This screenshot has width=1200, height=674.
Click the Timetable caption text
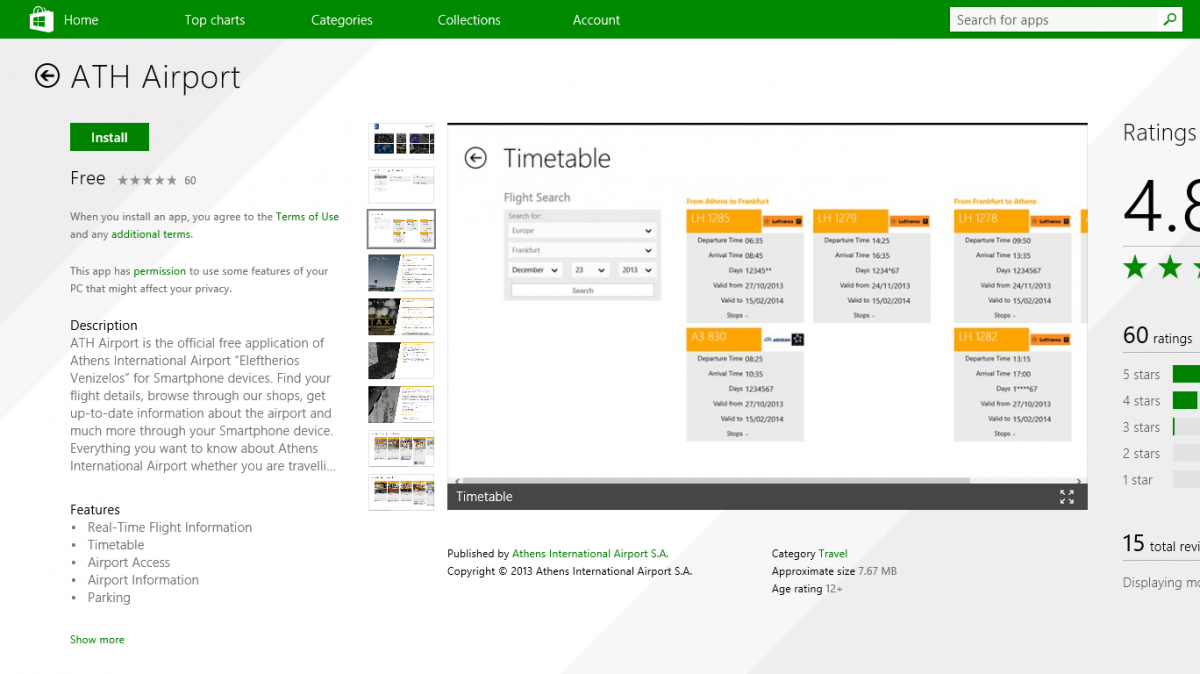[484, 496]
